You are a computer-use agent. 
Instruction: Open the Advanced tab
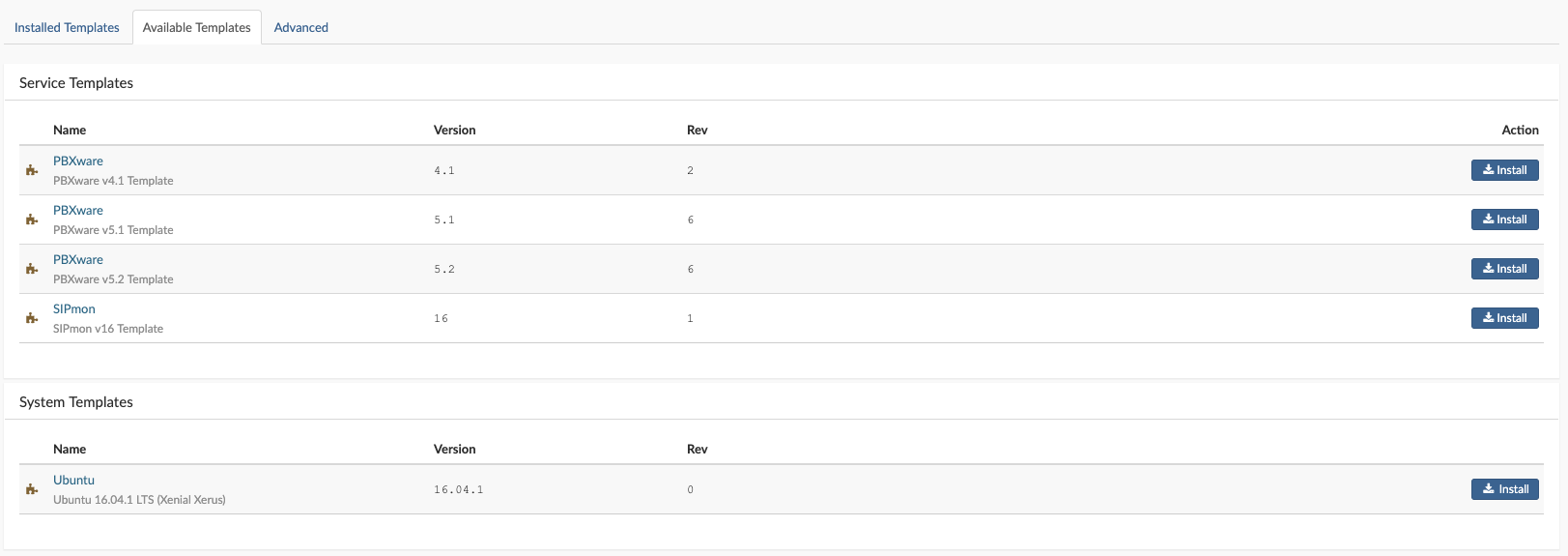coord(300,27)
